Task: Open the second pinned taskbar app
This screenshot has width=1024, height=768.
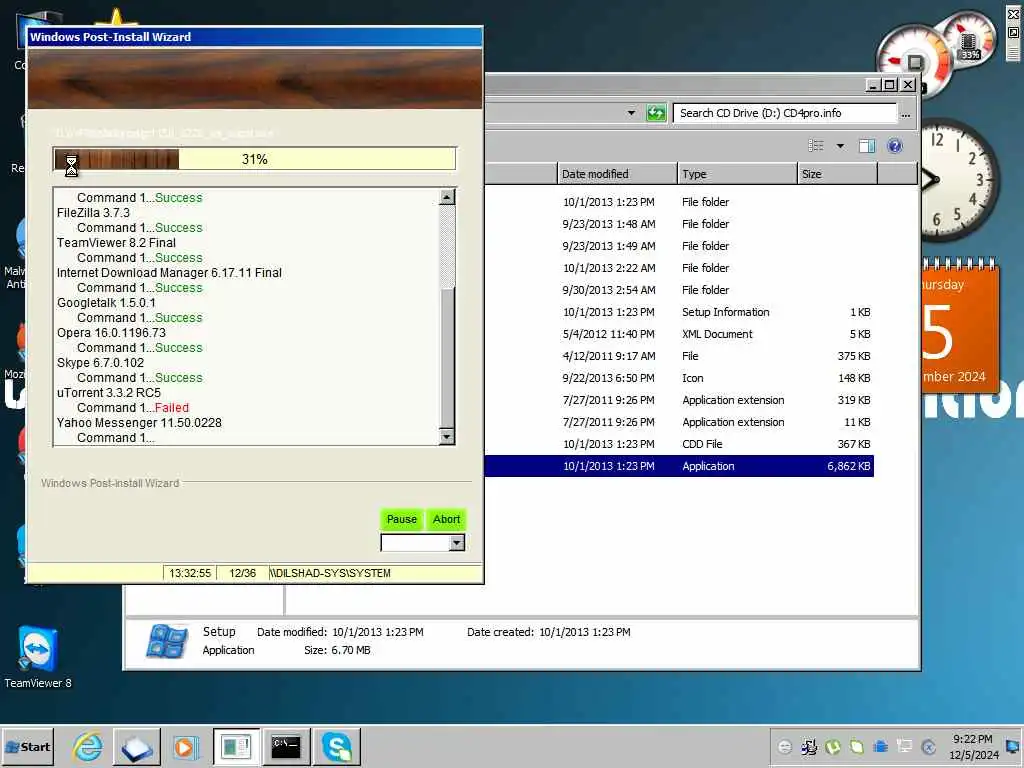Action: tap(136, 746)
